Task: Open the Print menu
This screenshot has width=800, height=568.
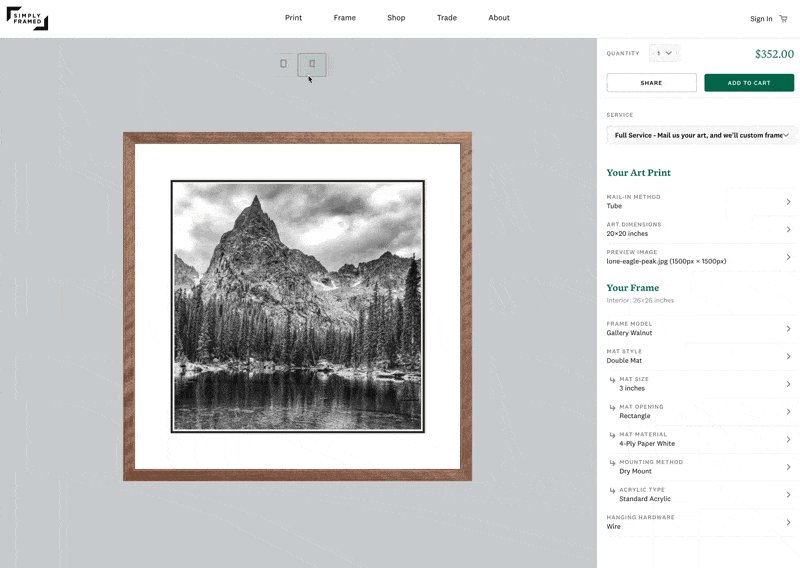Action: (x=293, y=18)
